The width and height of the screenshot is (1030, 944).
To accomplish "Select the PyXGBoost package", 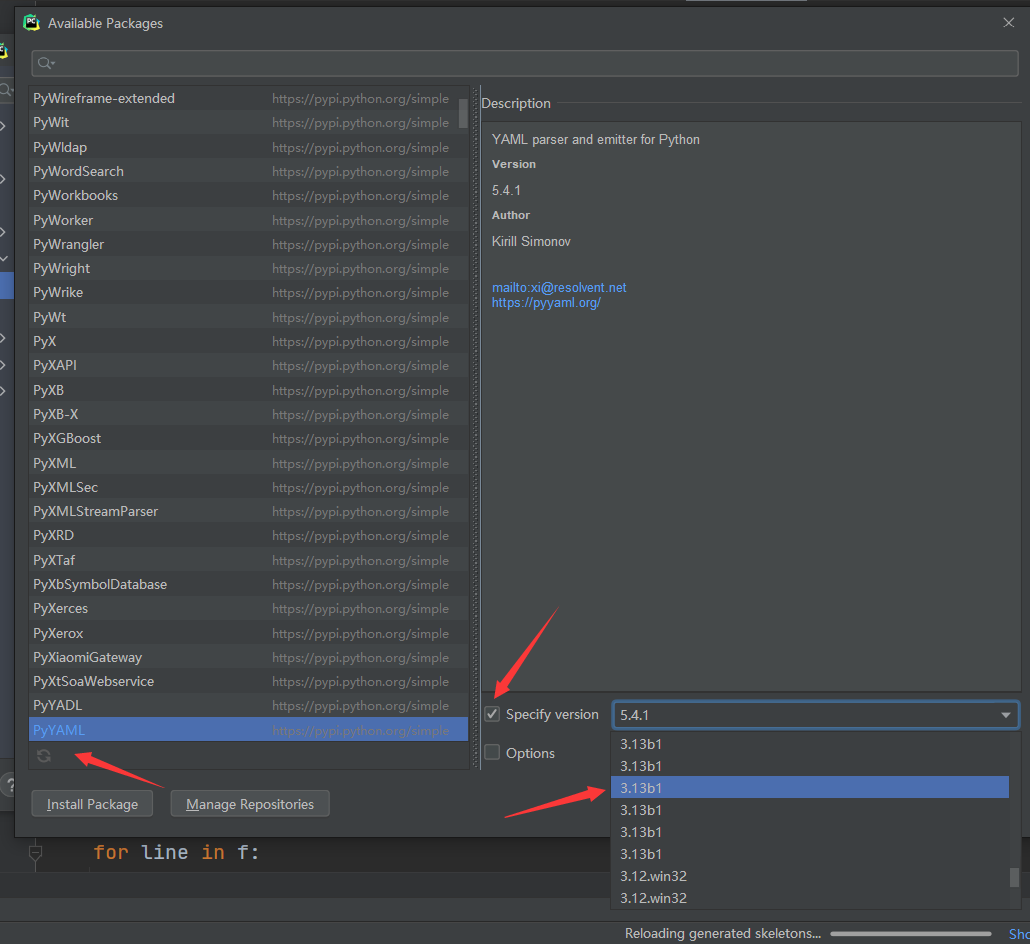I will (x=66, y=438).
